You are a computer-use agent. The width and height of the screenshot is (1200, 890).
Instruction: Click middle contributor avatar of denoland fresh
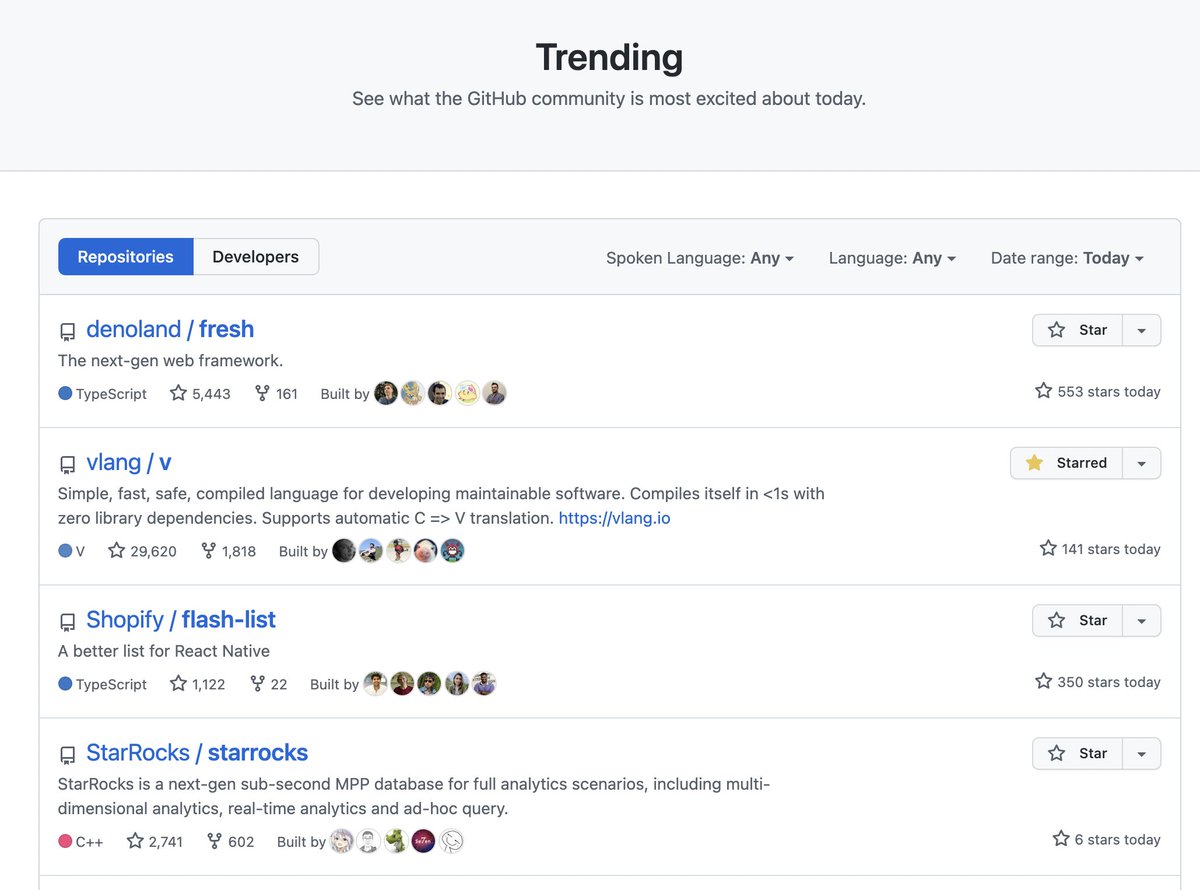tap(440, 393)
